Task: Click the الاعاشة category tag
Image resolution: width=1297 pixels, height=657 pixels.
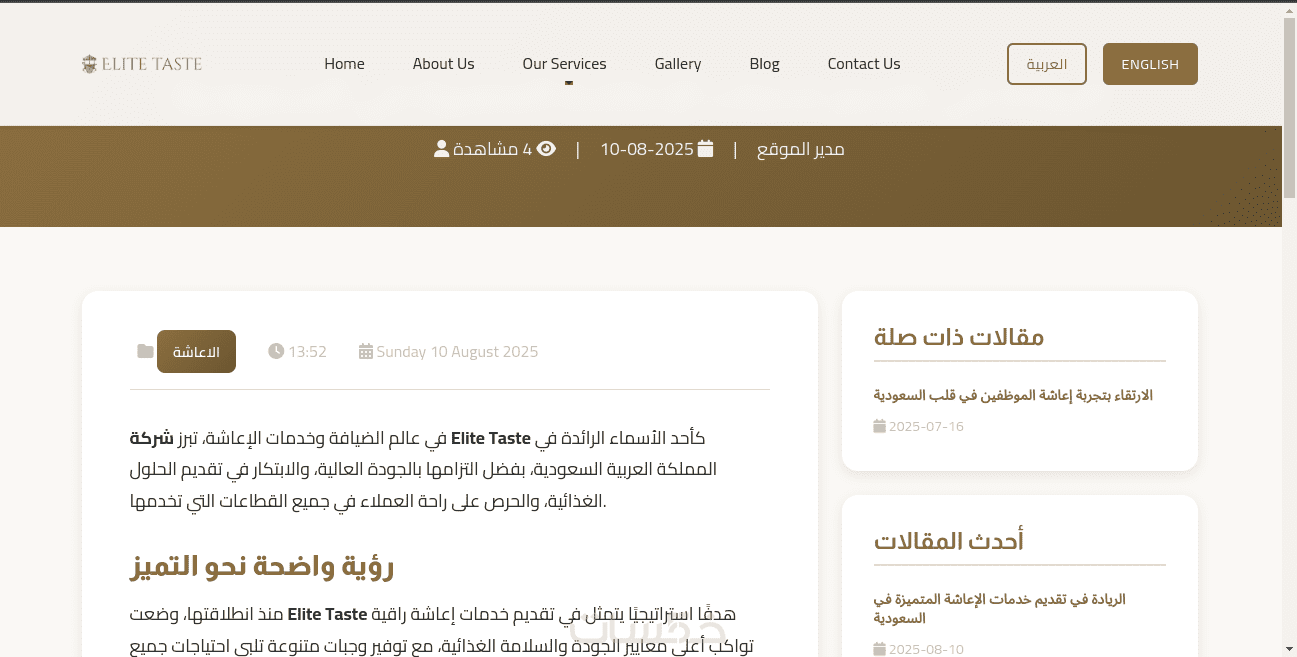Action: coord(196,352)
